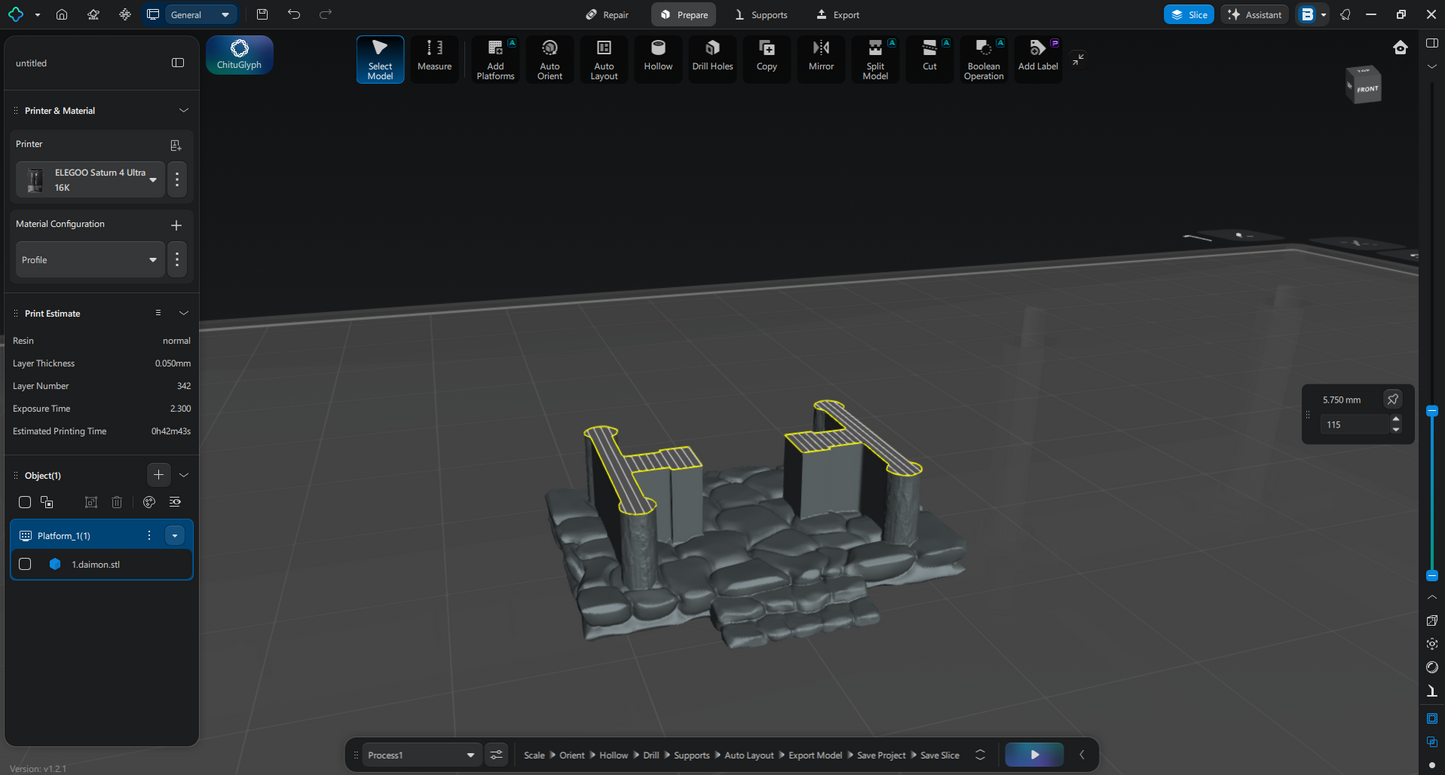Click the Copy tool in toolbar

tap(767, 60)
